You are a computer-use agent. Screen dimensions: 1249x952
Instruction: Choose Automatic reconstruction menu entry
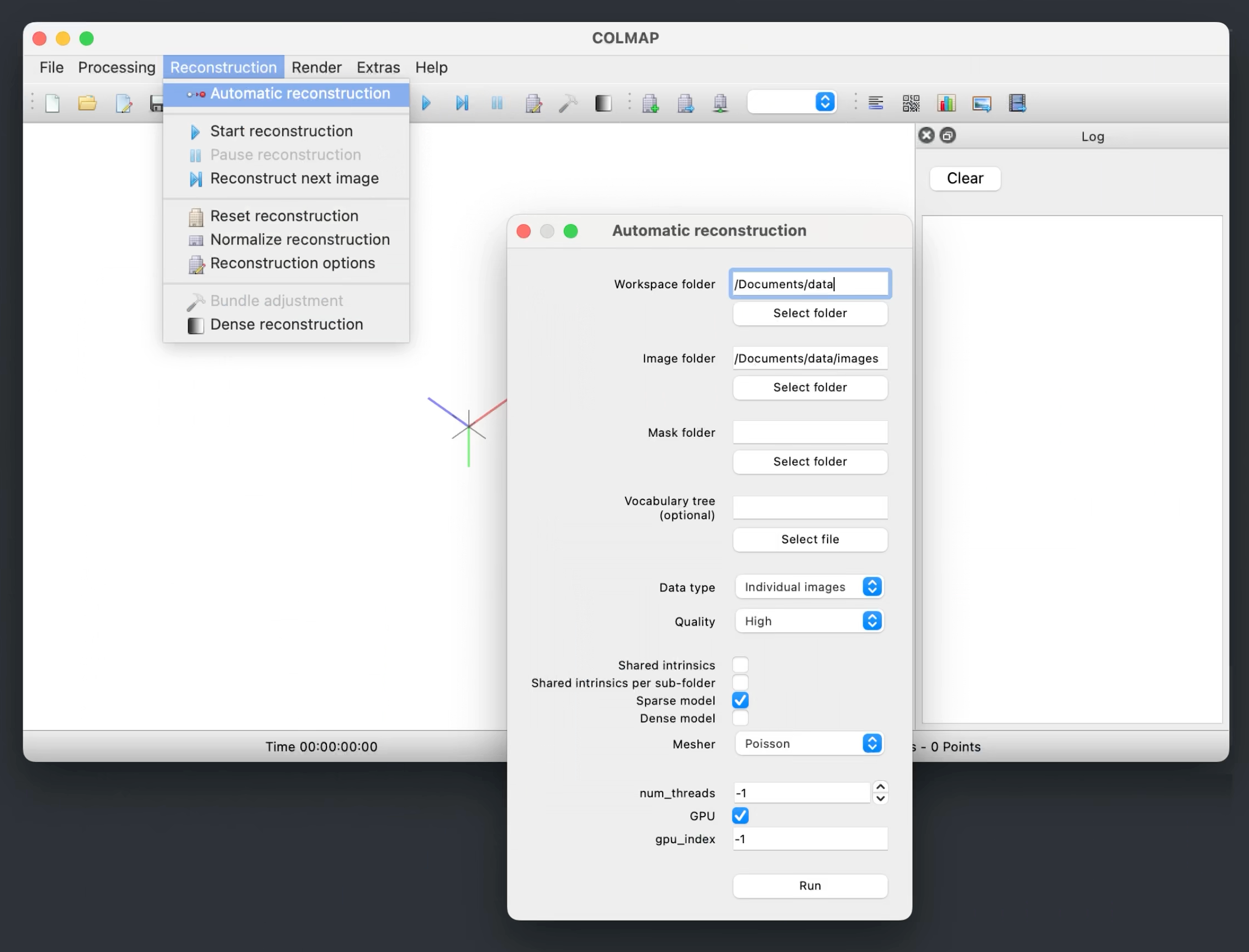286,94
